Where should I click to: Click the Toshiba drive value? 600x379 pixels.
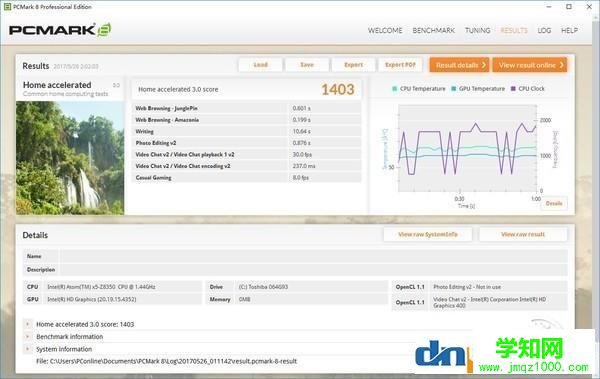click(263, 287)
